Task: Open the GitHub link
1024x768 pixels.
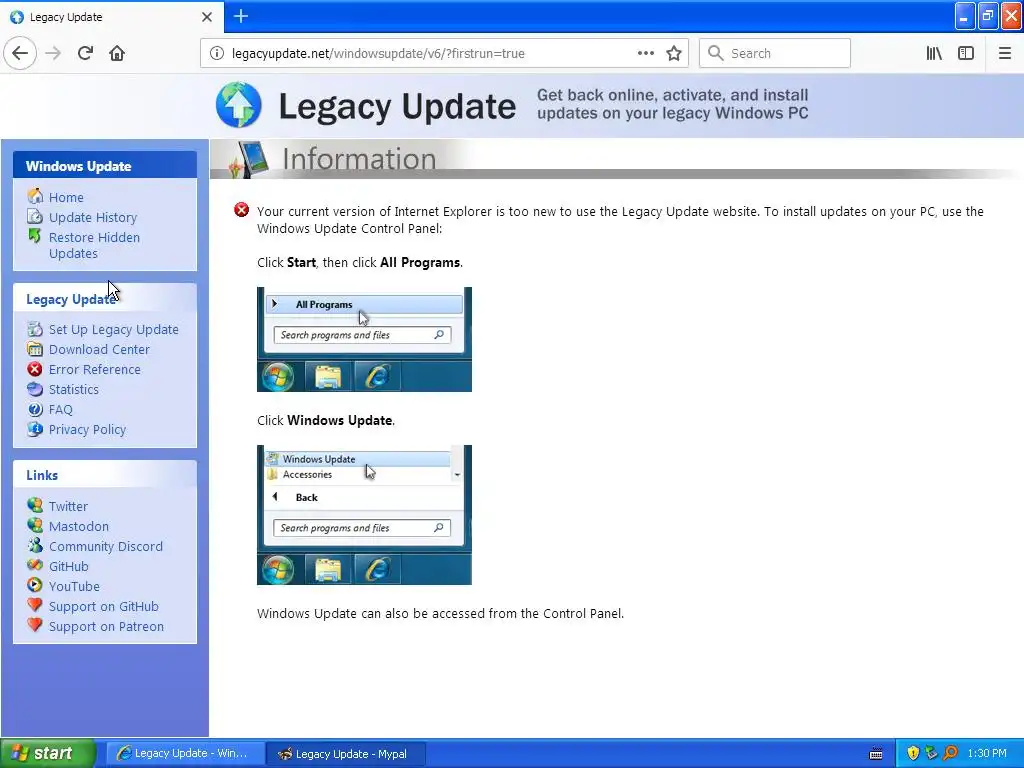Action: pos(69,567)
